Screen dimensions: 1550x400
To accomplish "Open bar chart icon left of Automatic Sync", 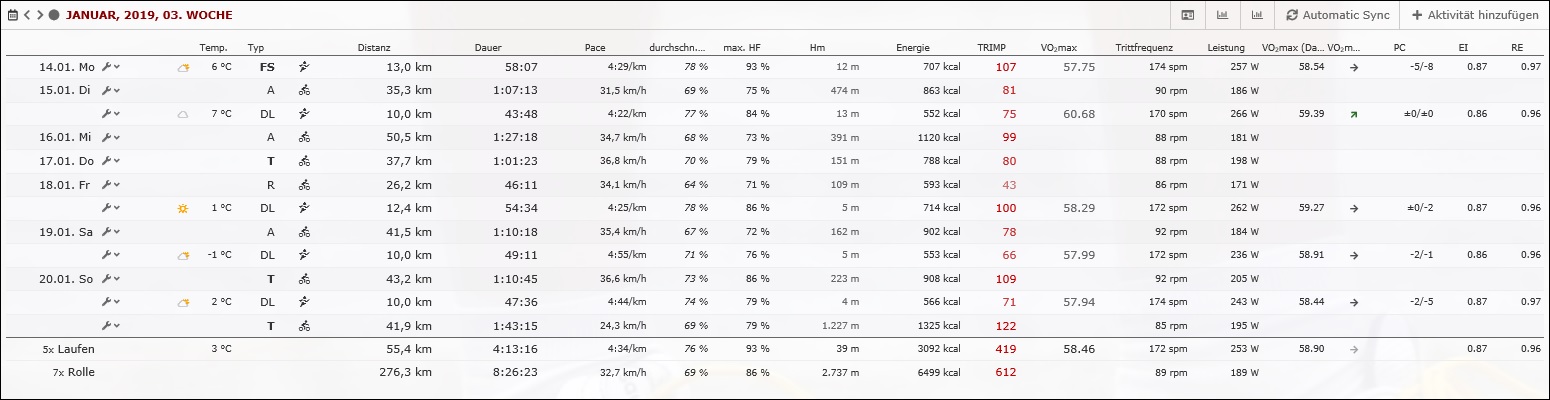I will 1256,15.
